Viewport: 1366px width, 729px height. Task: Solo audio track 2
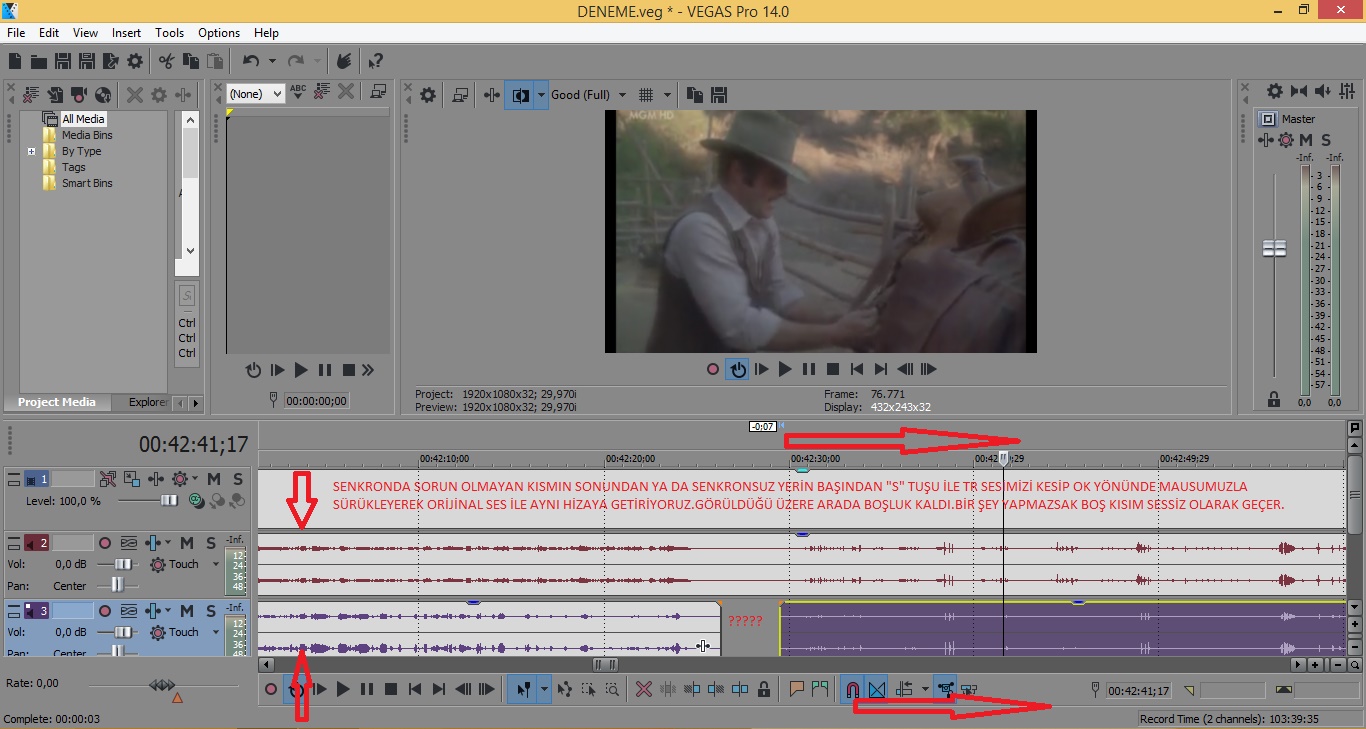(x=211, y=543)
